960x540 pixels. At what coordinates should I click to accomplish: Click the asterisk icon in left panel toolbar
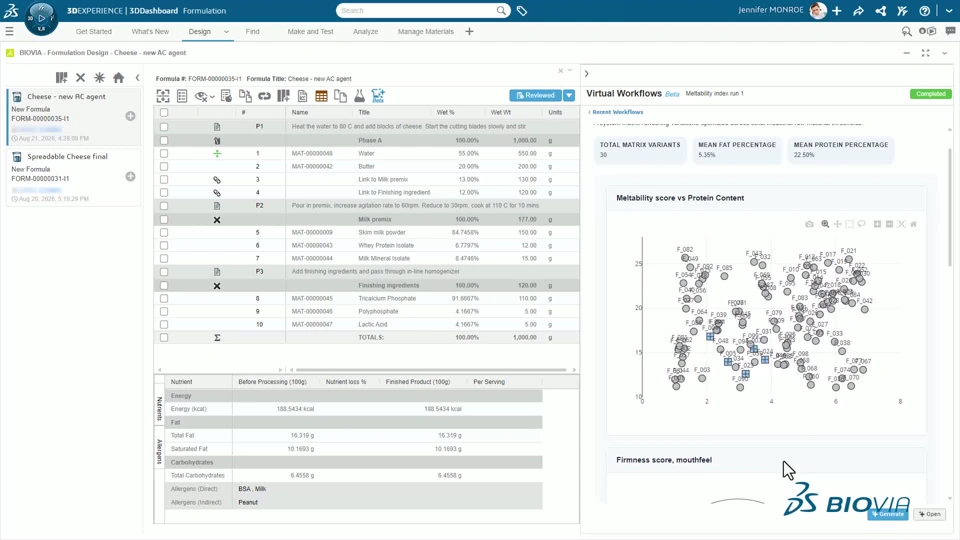(99, 78)
